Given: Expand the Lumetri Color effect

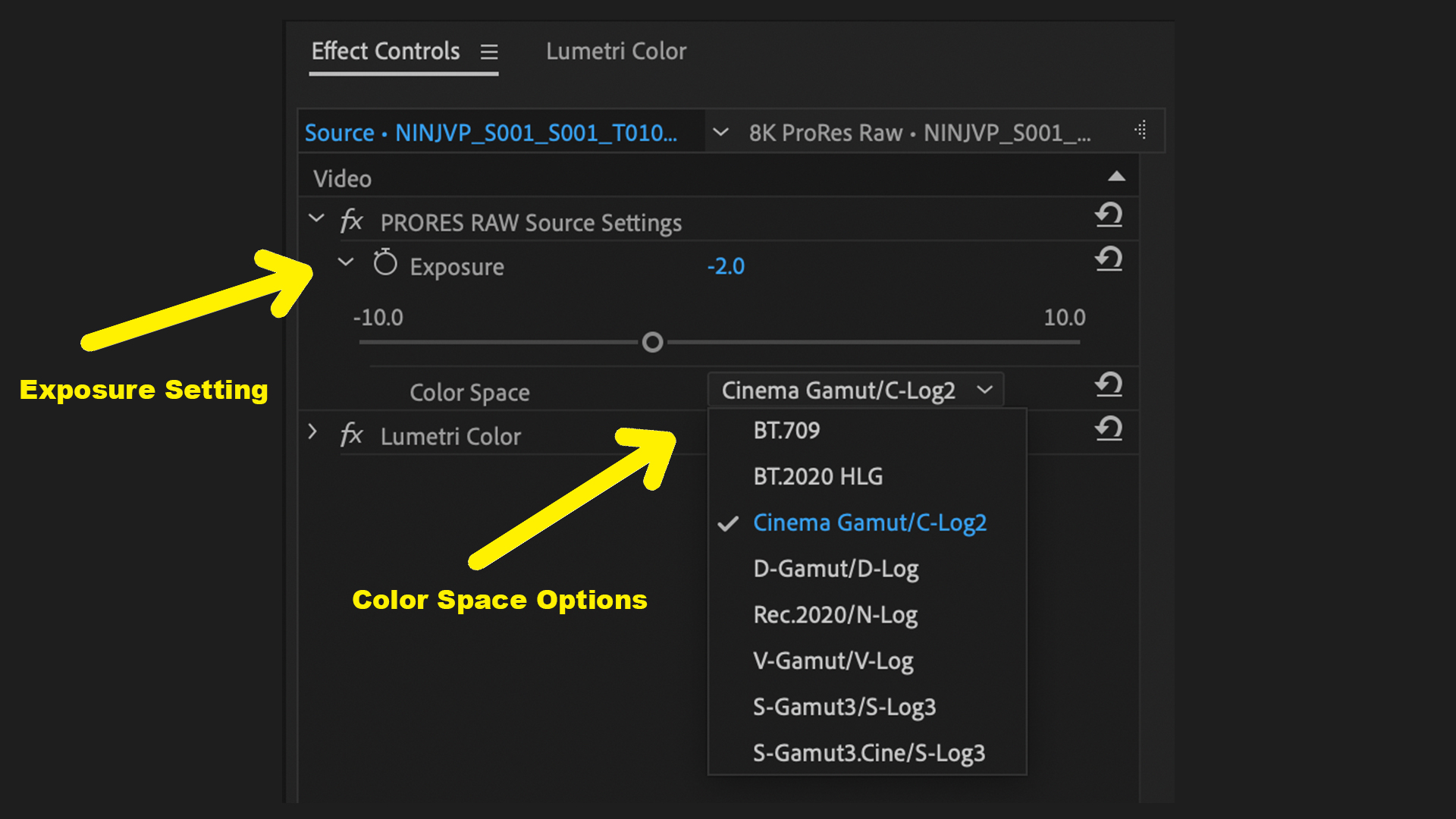Looking at the screenshot, I should [312, 432].
